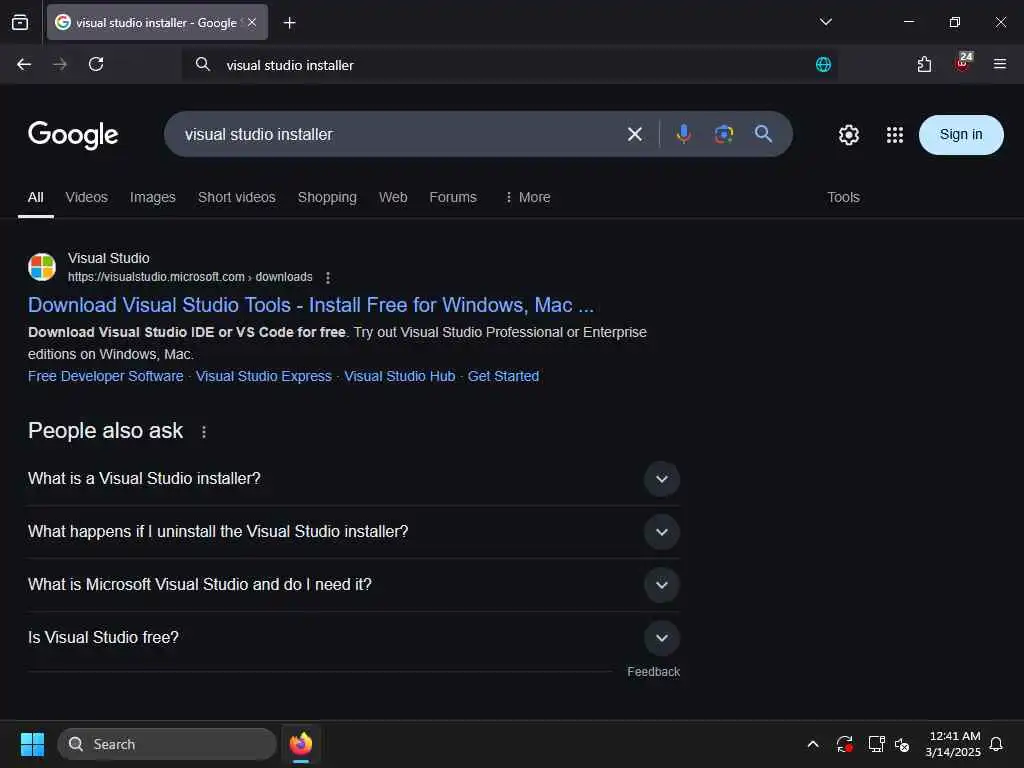1024x768 pixels.
Task: Click the Google logo
Action: click(73, 135)
